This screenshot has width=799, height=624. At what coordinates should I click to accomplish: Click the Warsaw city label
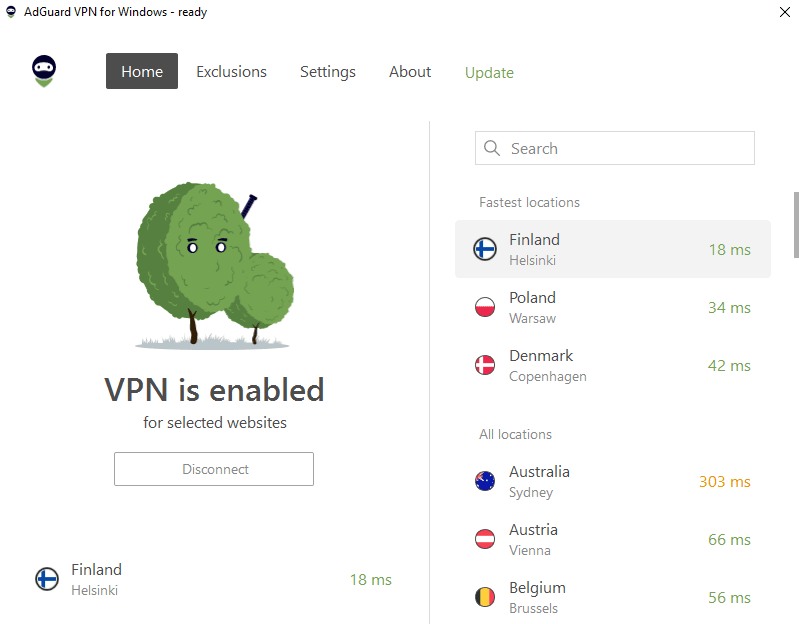tap(532, 318)
